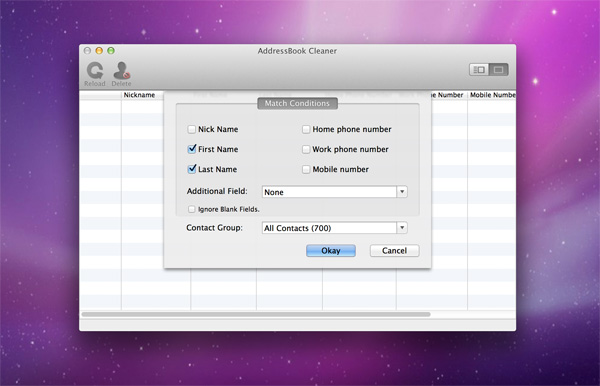Switch to the single pane view button
The width and height of the screenshot is (600, 386).
498,70
